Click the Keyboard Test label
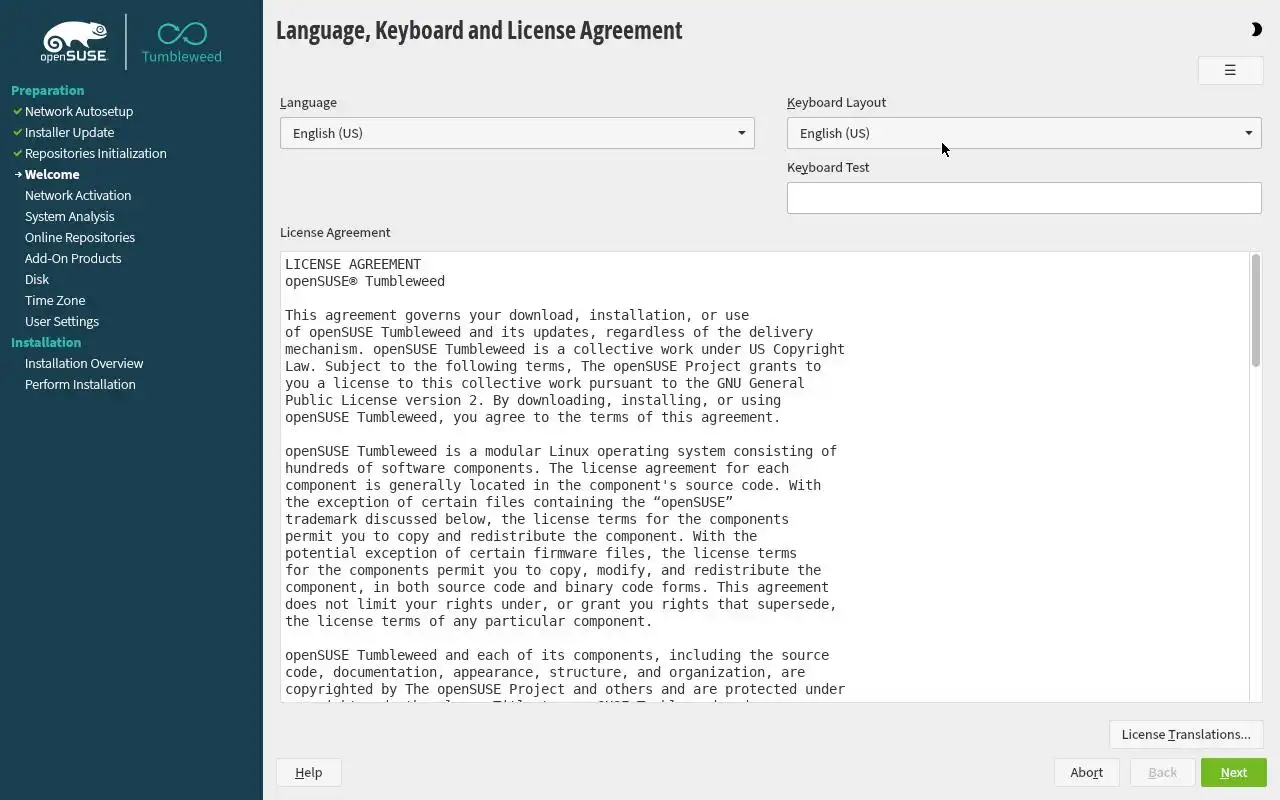 tap(828, 167)
